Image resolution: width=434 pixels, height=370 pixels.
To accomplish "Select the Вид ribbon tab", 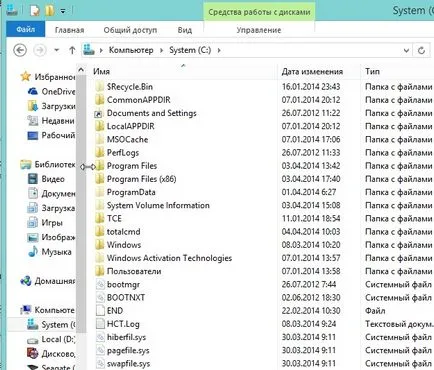I will pos(184,30).
